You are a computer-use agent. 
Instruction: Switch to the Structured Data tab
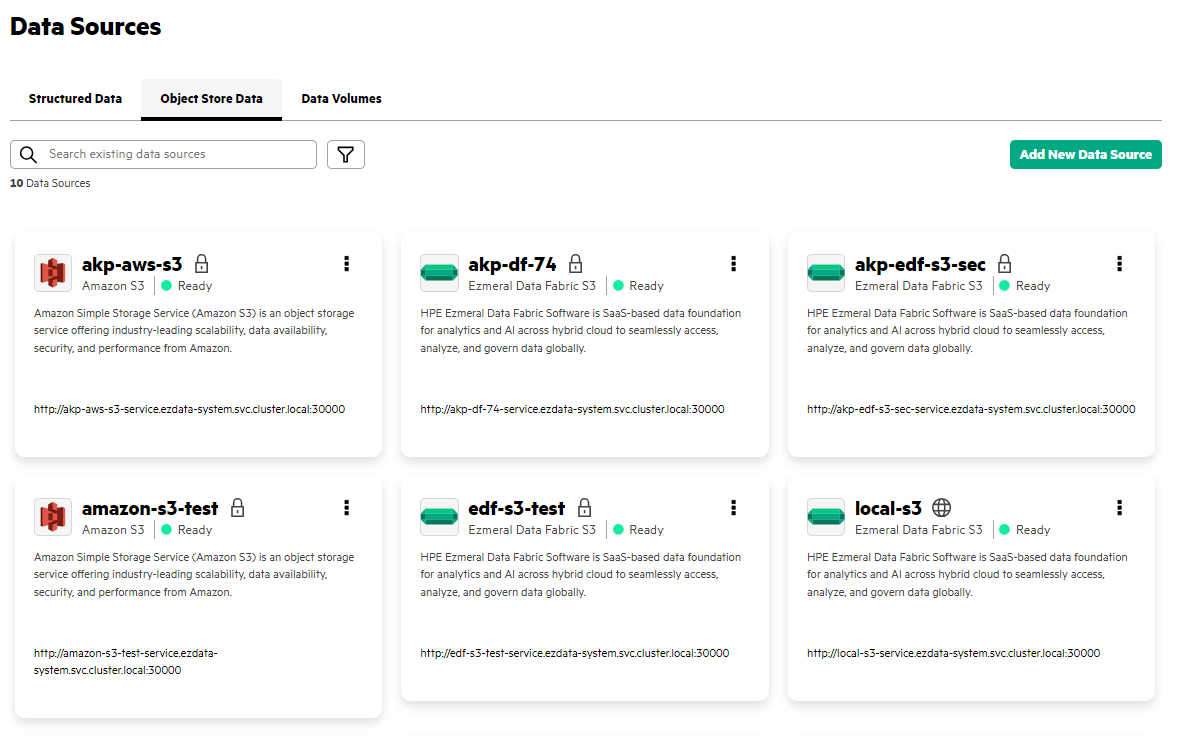[x=74, y=99]
